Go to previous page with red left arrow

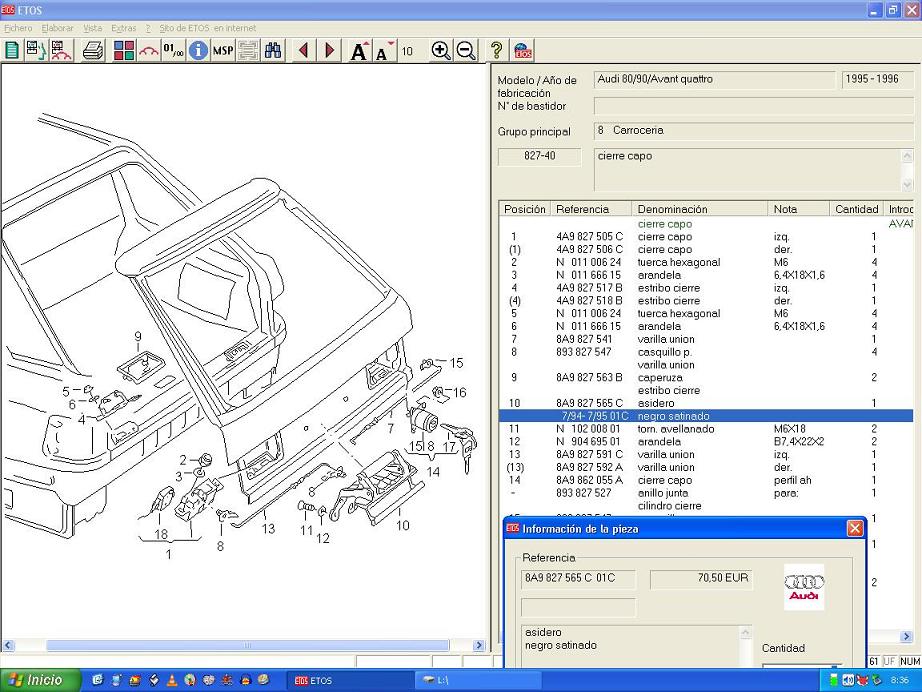click(x=303, y=51)
